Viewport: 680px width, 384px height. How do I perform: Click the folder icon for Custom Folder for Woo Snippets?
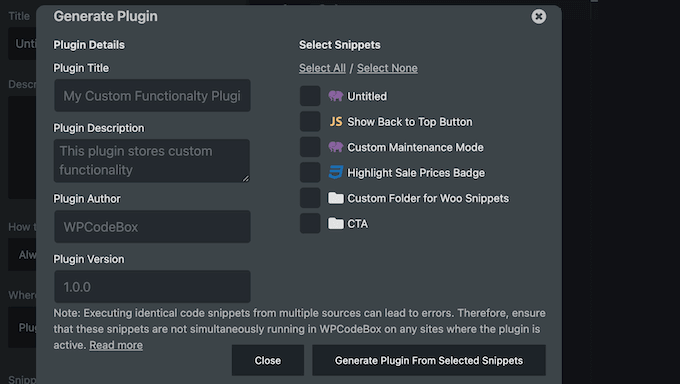coord(336,198)
